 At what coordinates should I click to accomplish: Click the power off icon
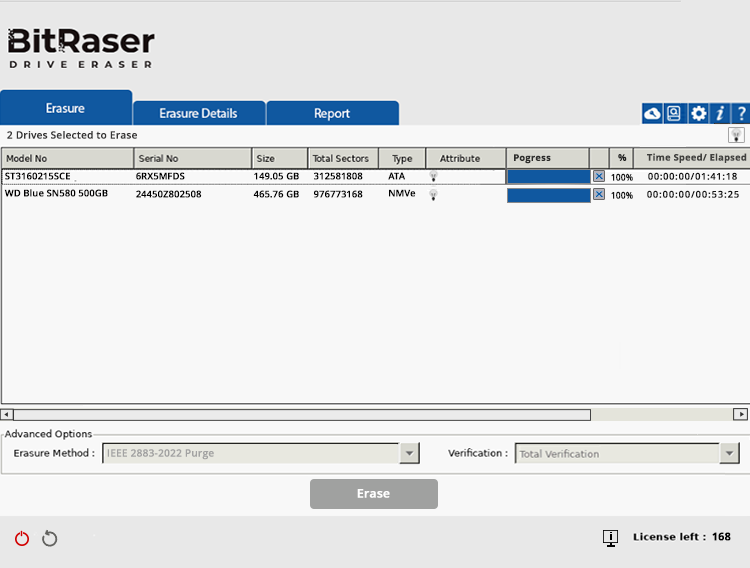(22, 539)
